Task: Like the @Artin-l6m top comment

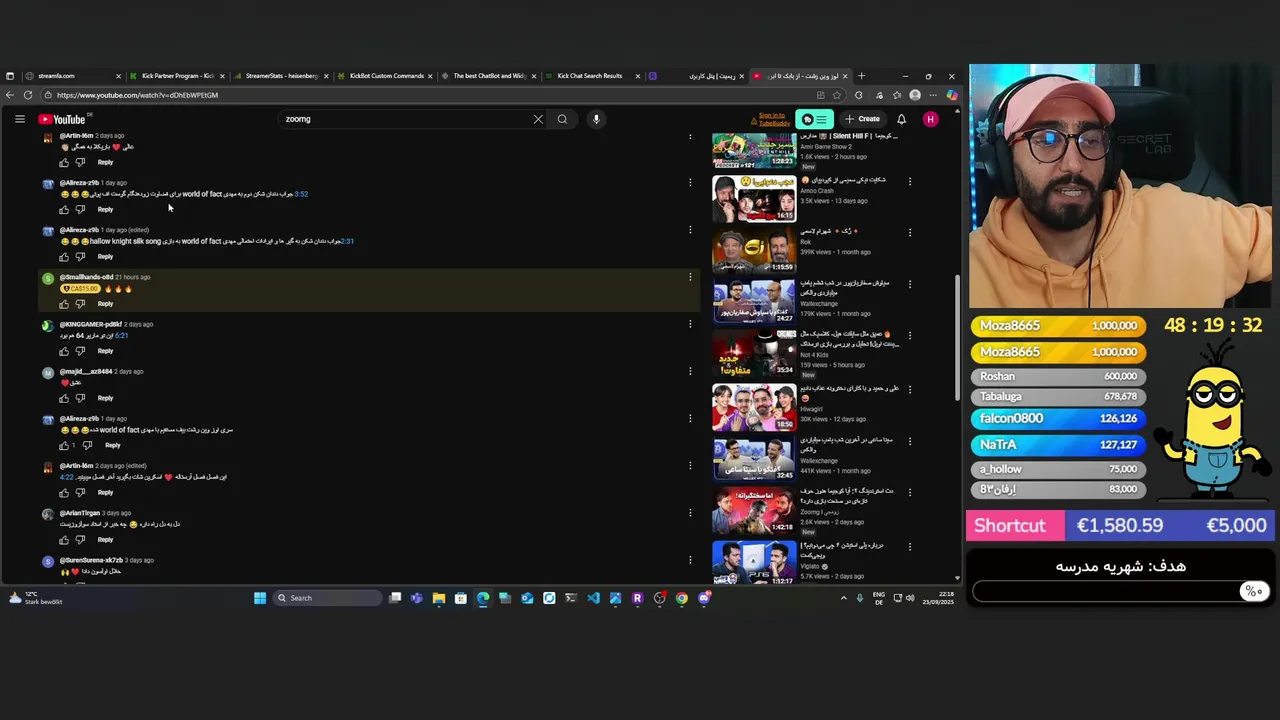Action: (64, 162)
